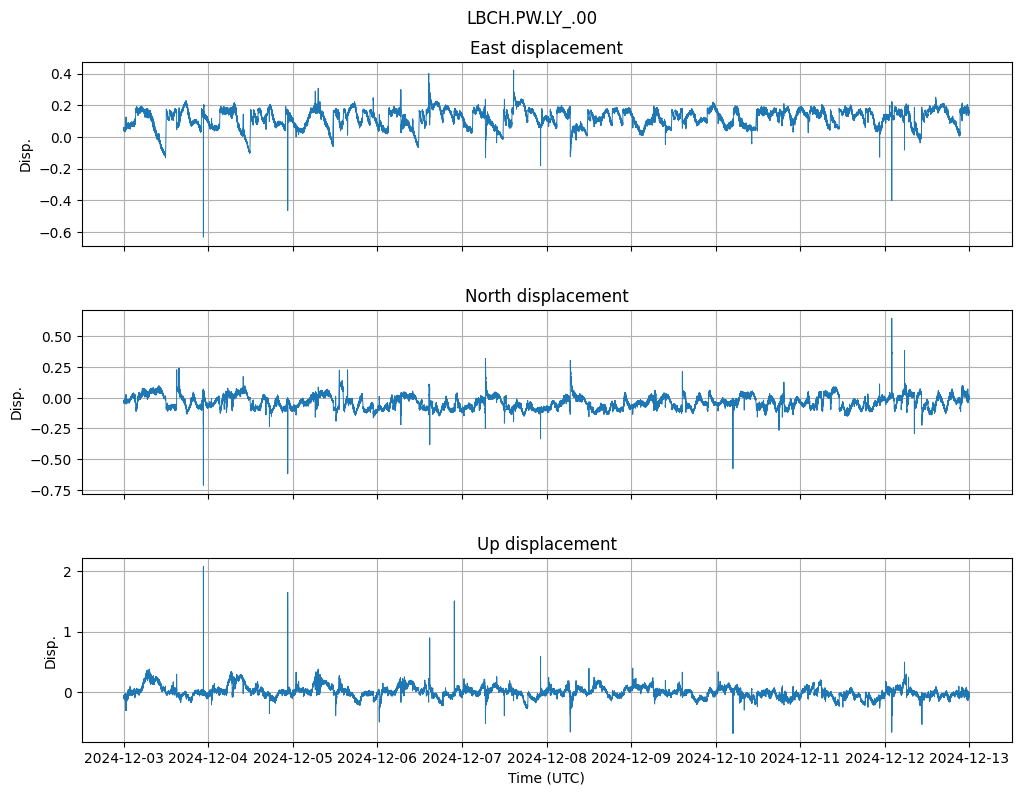Click the Up displacement subplot title
This screenshot has width=1021, height=795.
(x=546, y=544)
